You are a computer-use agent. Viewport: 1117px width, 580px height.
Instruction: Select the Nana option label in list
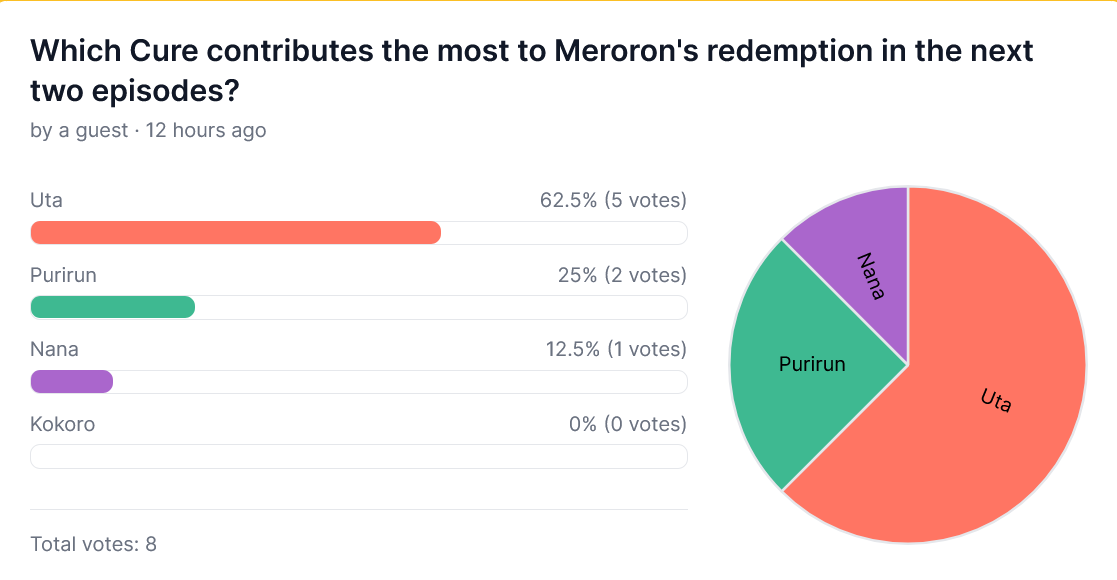click(x=54, y=349)
